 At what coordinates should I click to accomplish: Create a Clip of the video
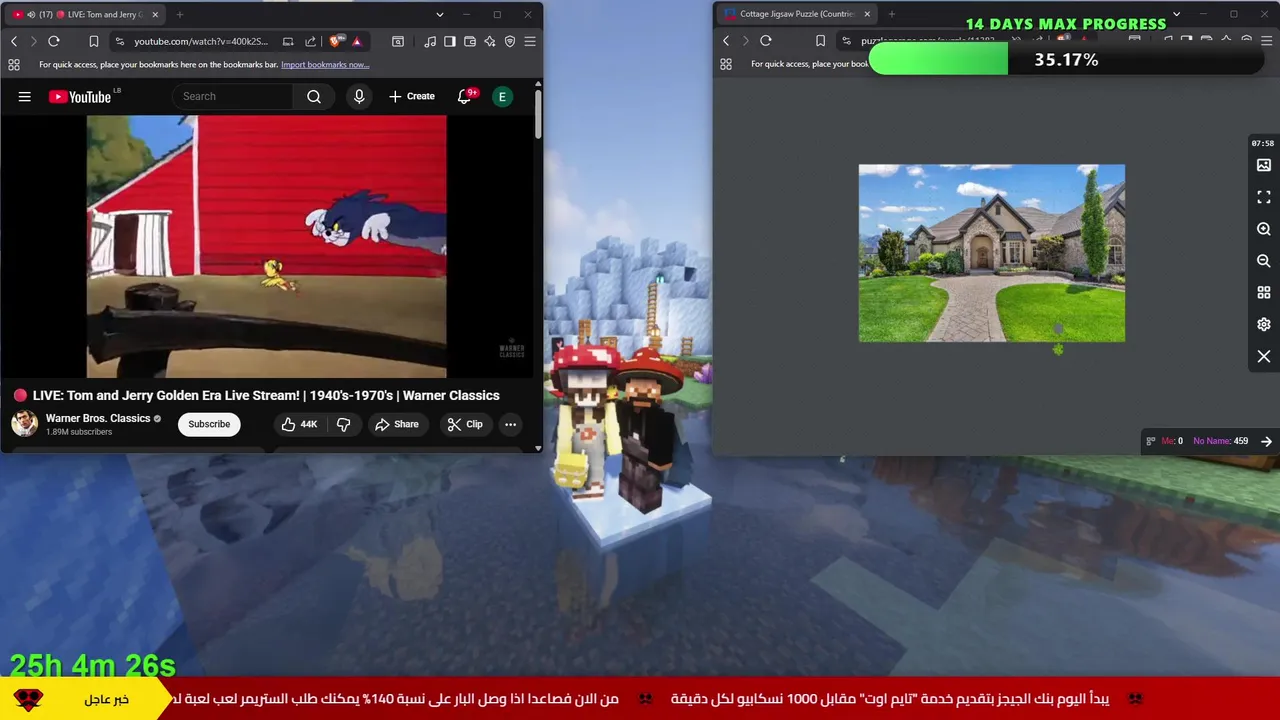[465, 424]
